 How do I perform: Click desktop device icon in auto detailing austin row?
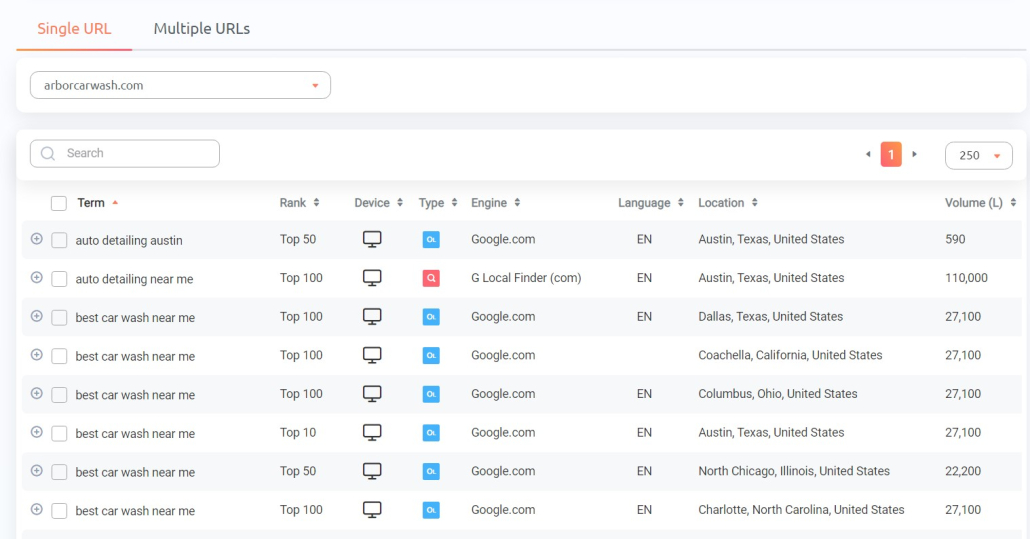[372, 240]
